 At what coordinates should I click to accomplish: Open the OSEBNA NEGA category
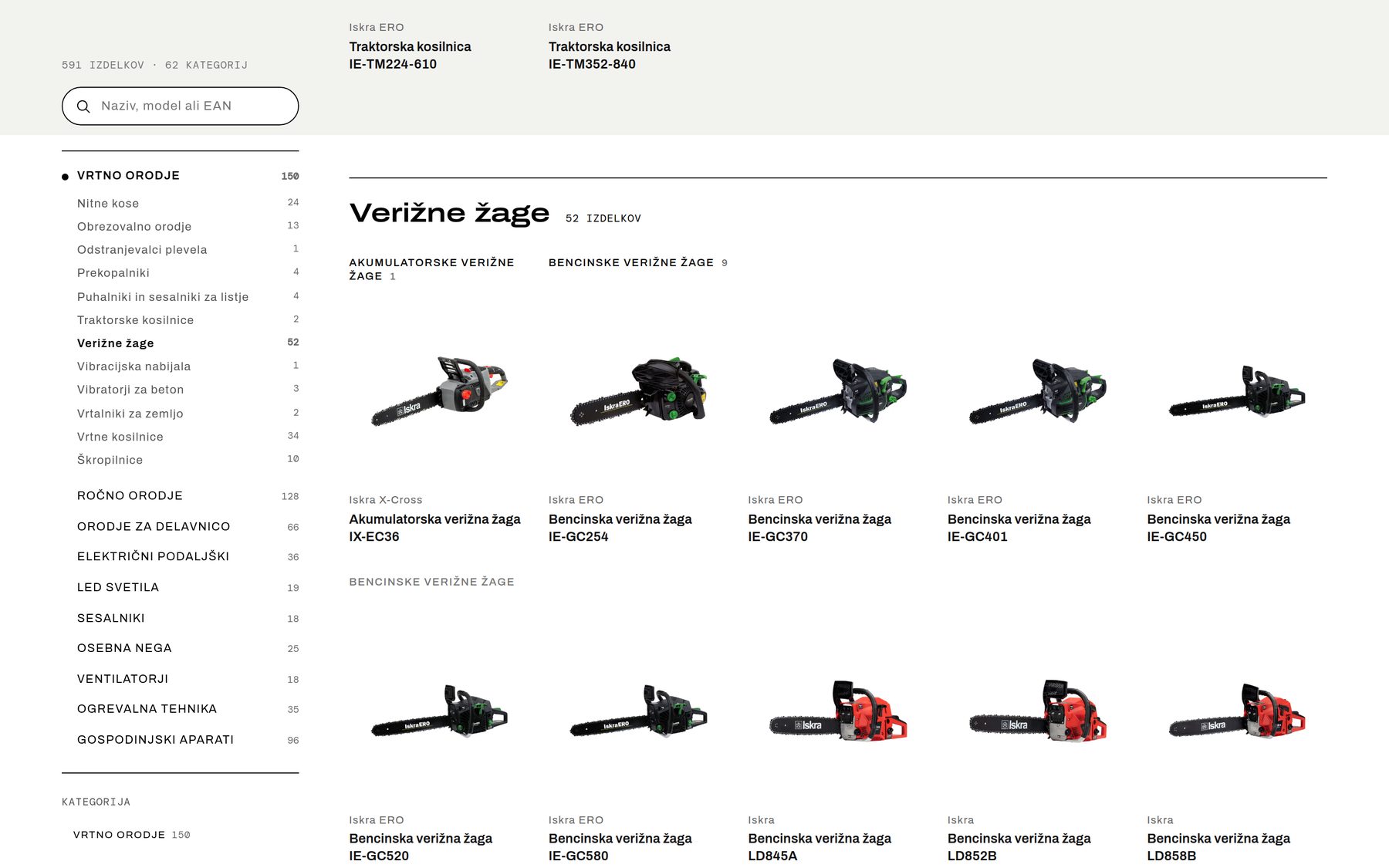click(x=188, y=648)
